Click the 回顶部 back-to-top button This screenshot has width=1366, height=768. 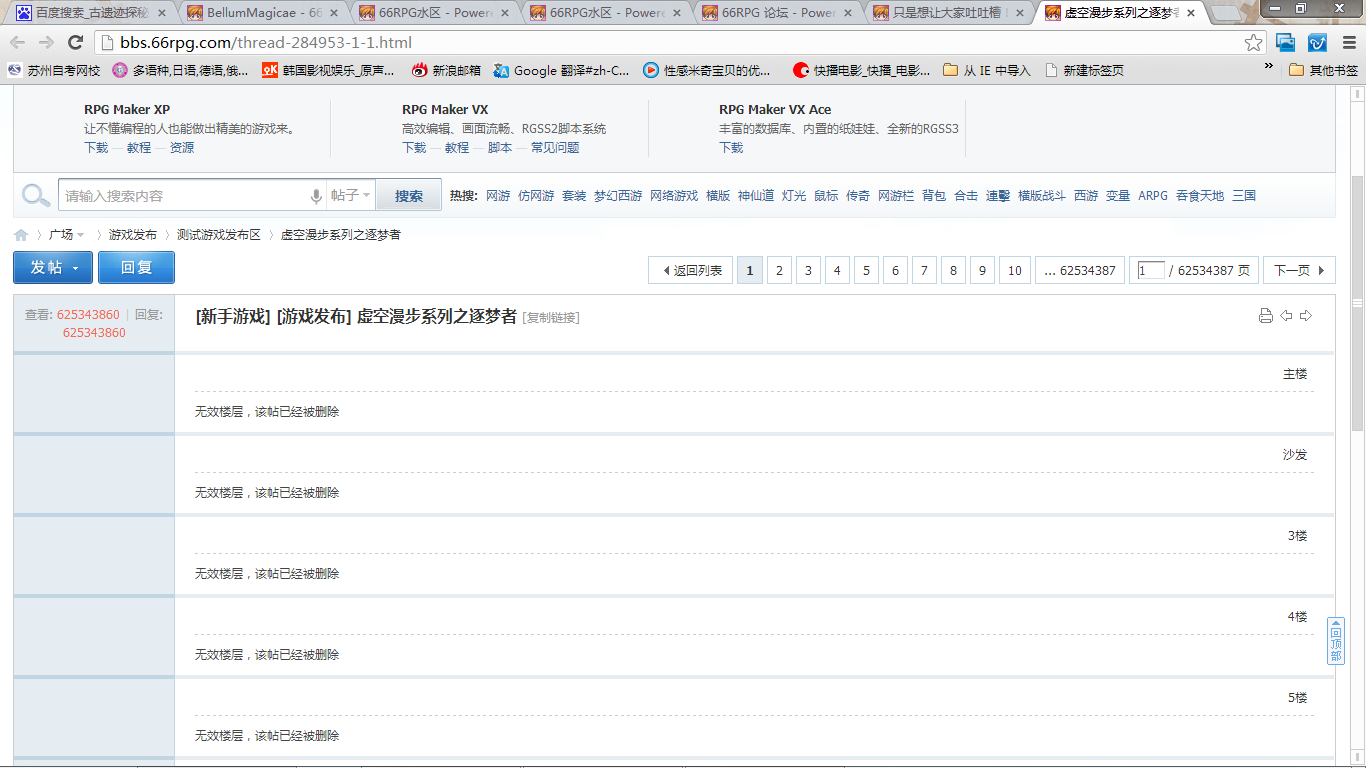[x=1336, y=641]
